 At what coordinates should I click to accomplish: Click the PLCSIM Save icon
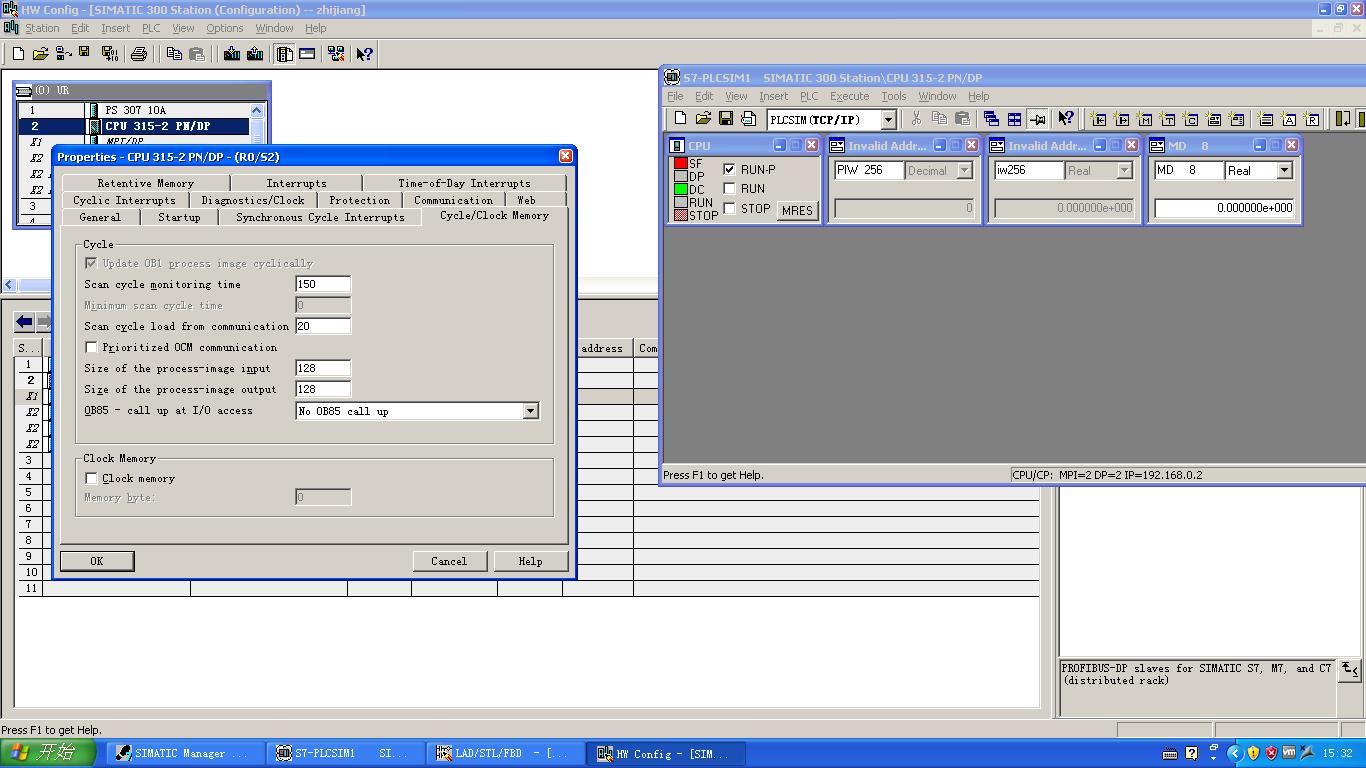coord(726,119)
